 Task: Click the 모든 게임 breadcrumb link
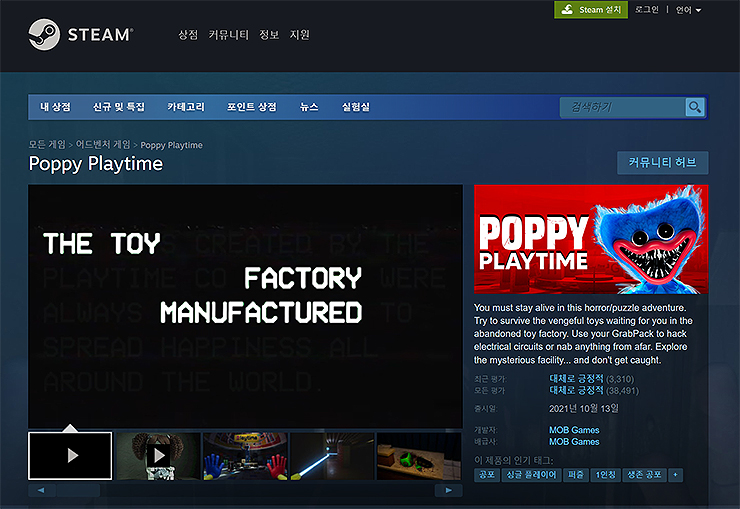point(47,145)
